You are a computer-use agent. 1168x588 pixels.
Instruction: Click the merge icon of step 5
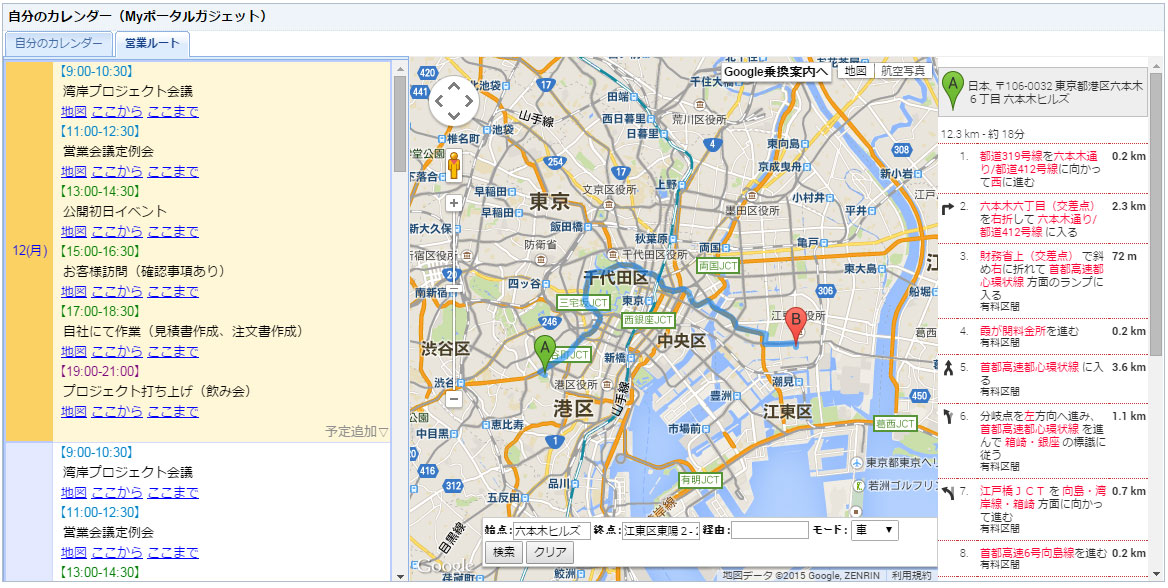coord(948,367)
